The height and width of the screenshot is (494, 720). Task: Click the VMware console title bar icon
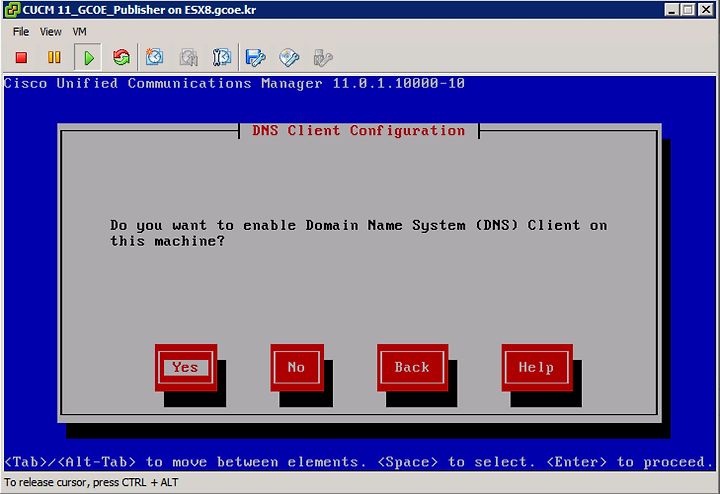(12, 10)
